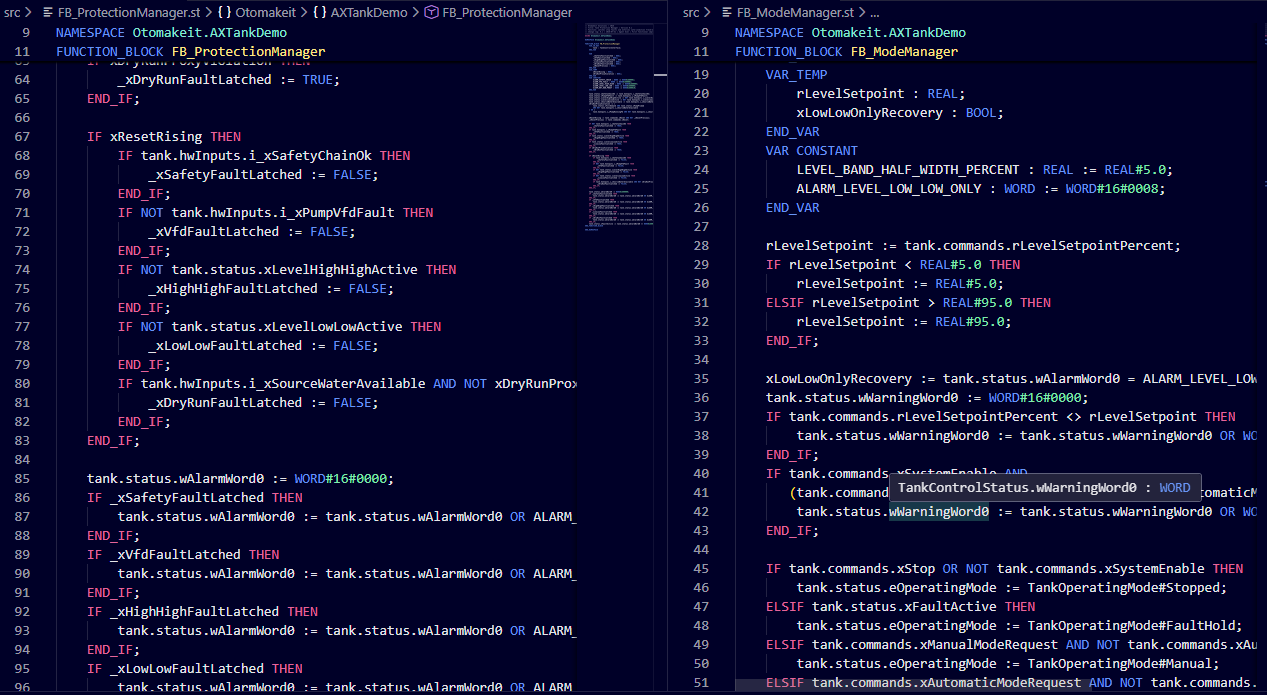This screenshot has height=695, width=1267.
Task: Click 'IF _xSafetyFaultLatched THEN' on line 86
Action: [195, 497]
